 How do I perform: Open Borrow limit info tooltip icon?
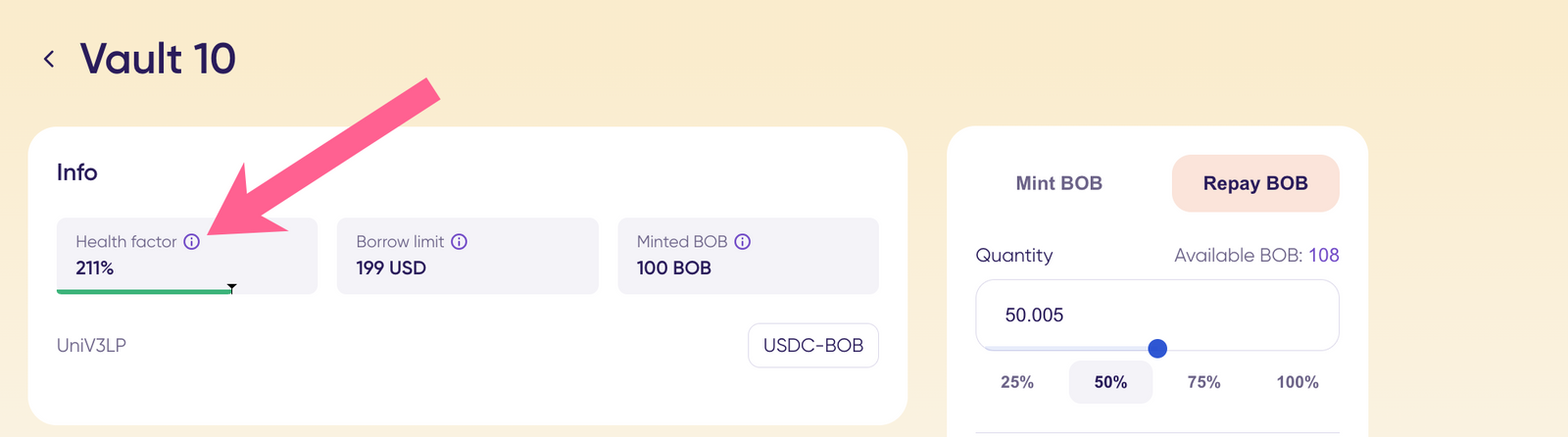pos(459,242)
